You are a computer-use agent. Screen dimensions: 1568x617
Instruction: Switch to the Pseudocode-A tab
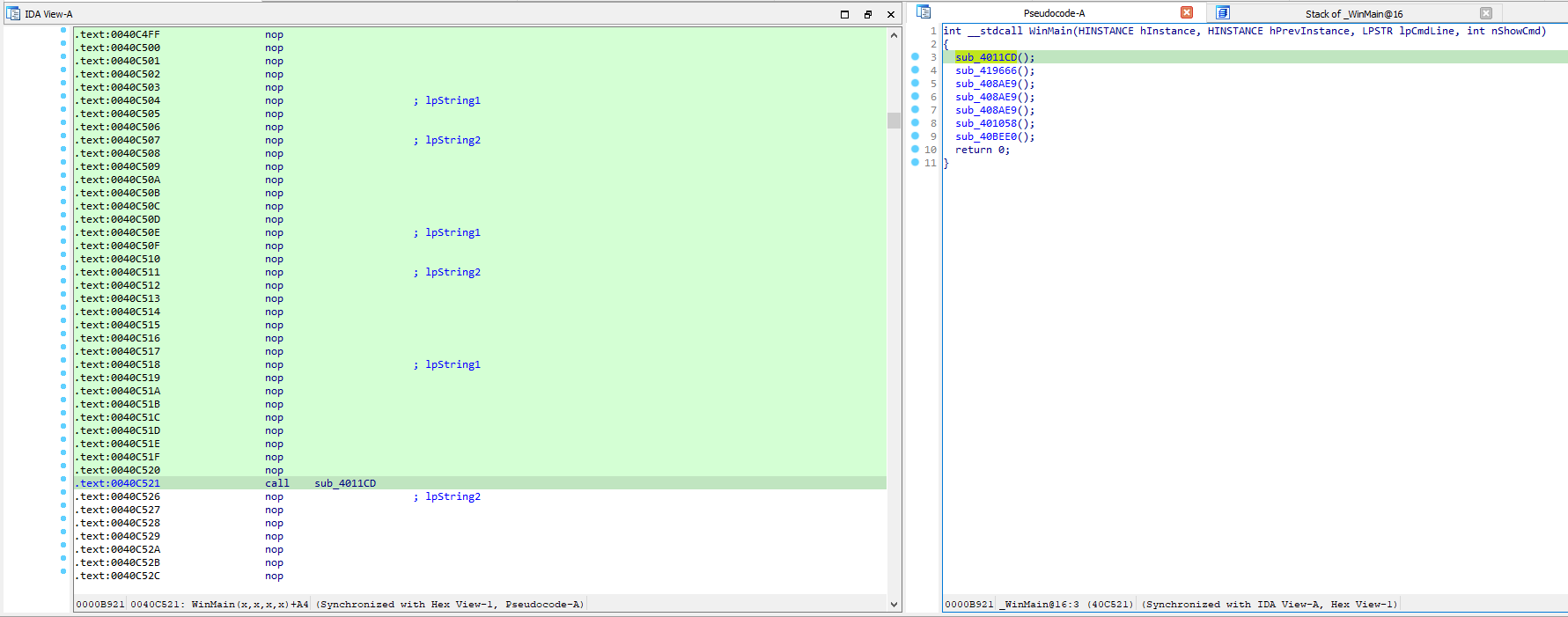[1054, 13]
